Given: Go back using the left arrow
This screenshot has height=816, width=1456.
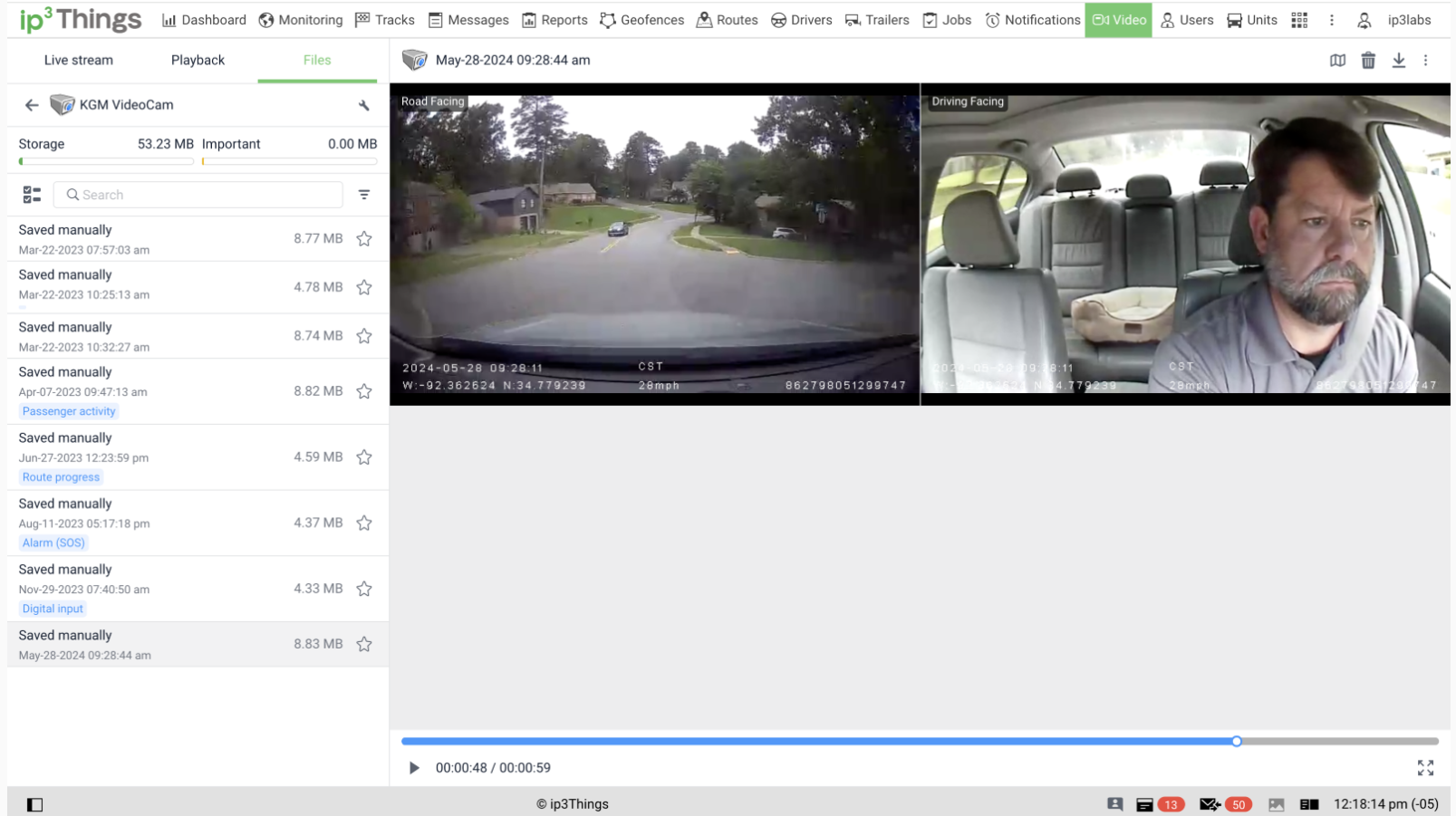Looking at the screenshot, I should click(x=32, y=105).
